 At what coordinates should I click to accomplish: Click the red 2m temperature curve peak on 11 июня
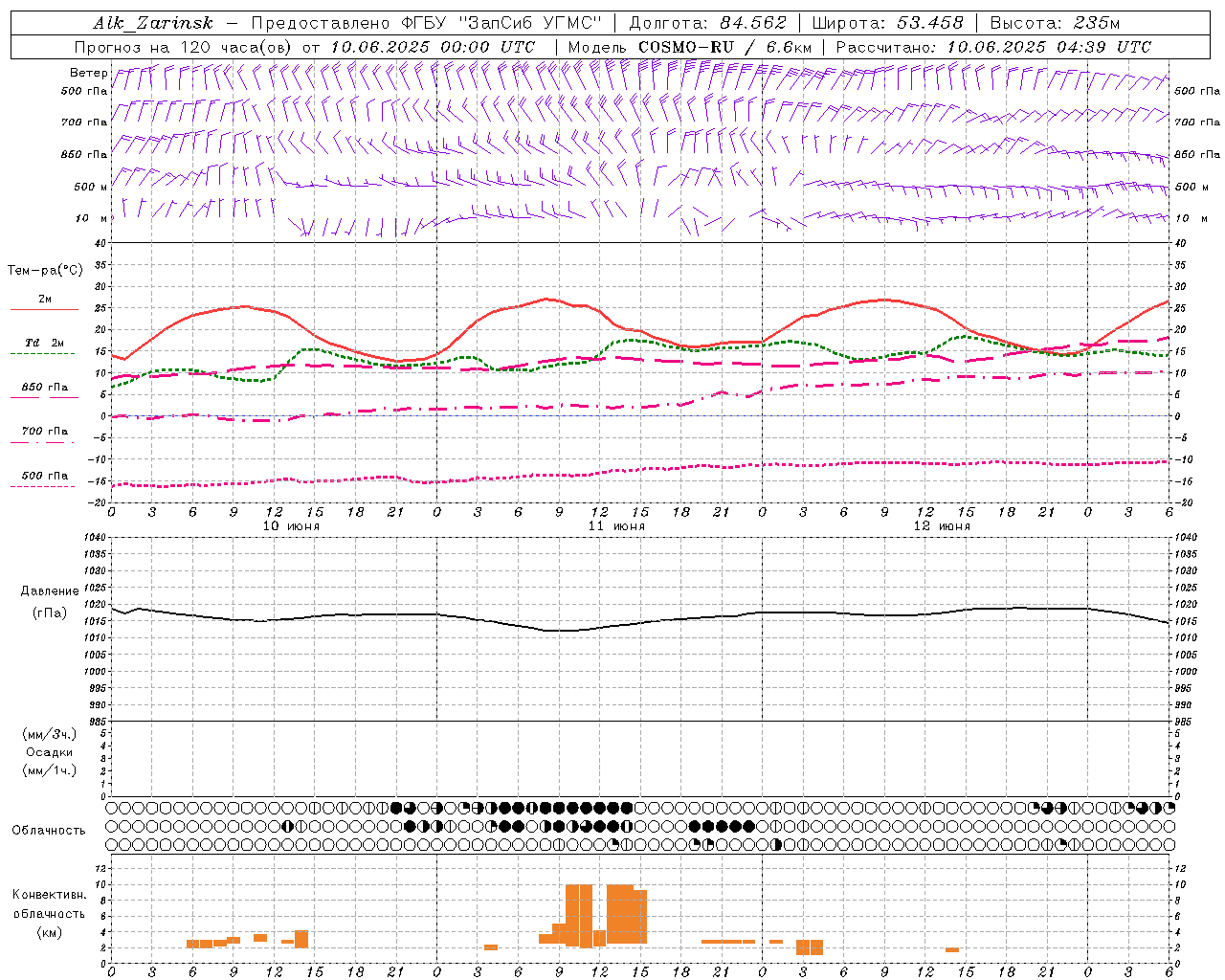(x=545, y=299)
